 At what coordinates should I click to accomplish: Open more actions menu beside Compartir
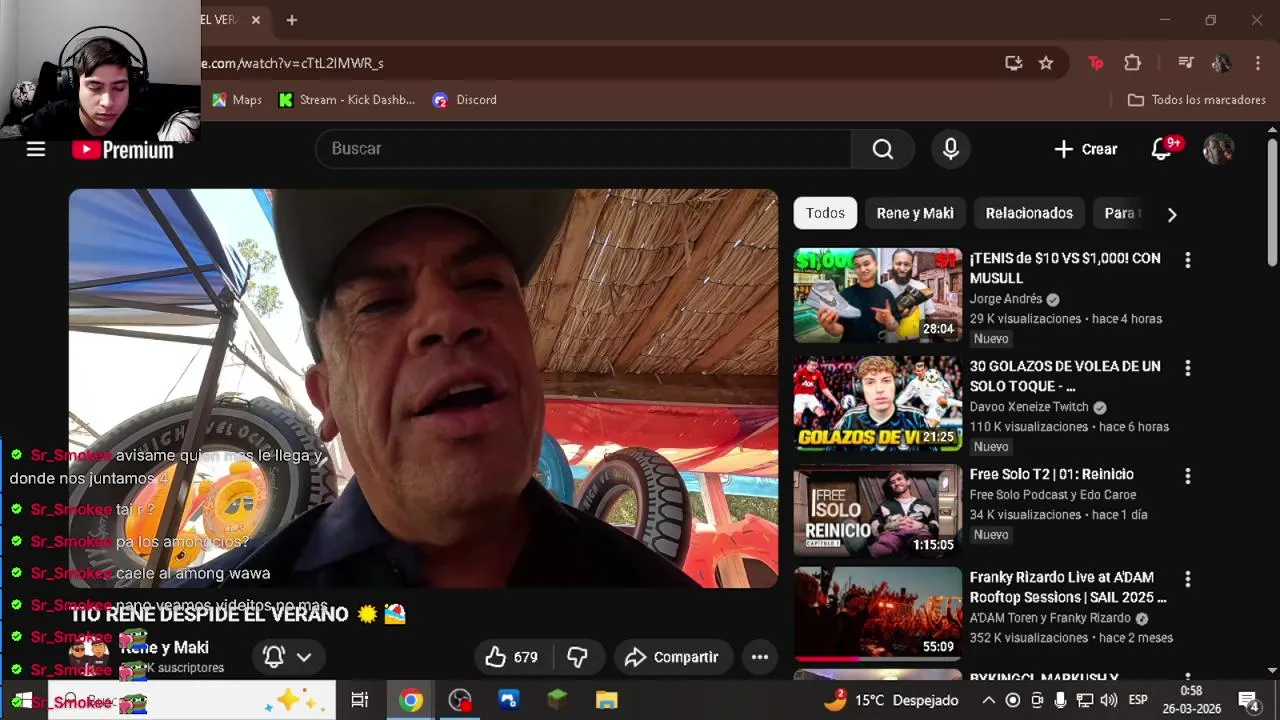click(760, 657)
